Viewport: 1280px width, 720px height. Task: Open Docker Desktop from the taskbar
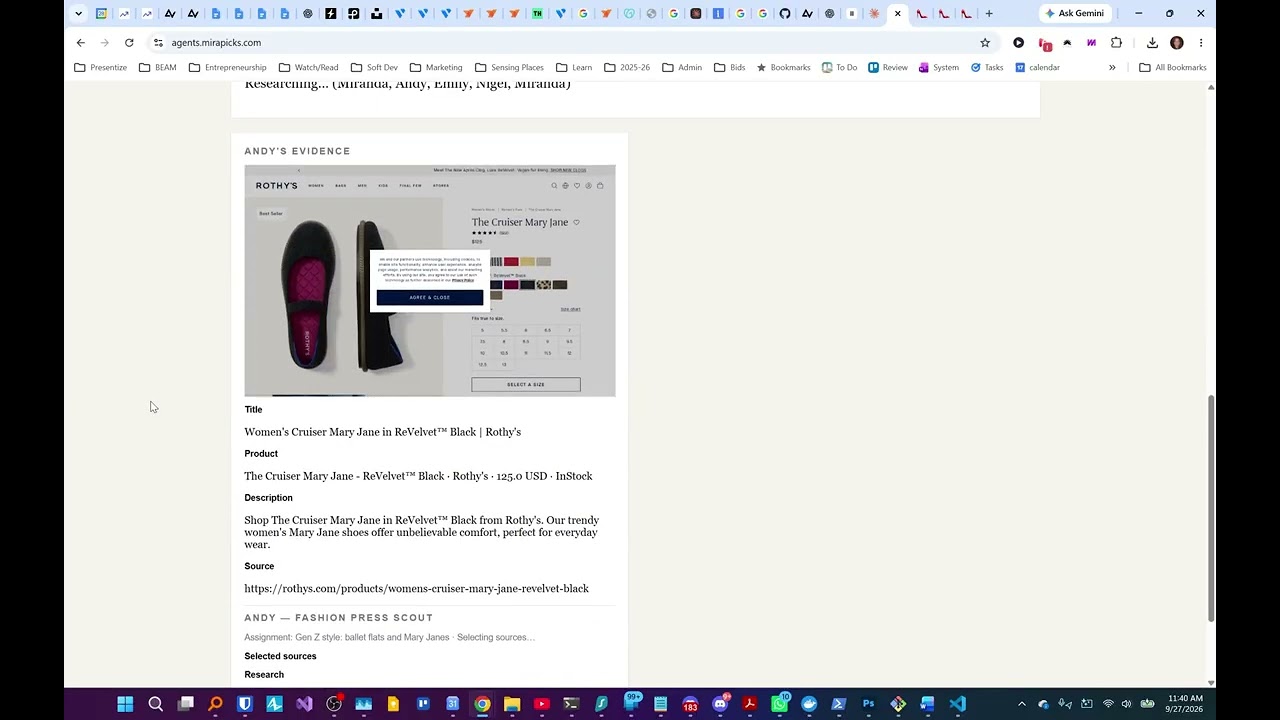pos(809,704)
